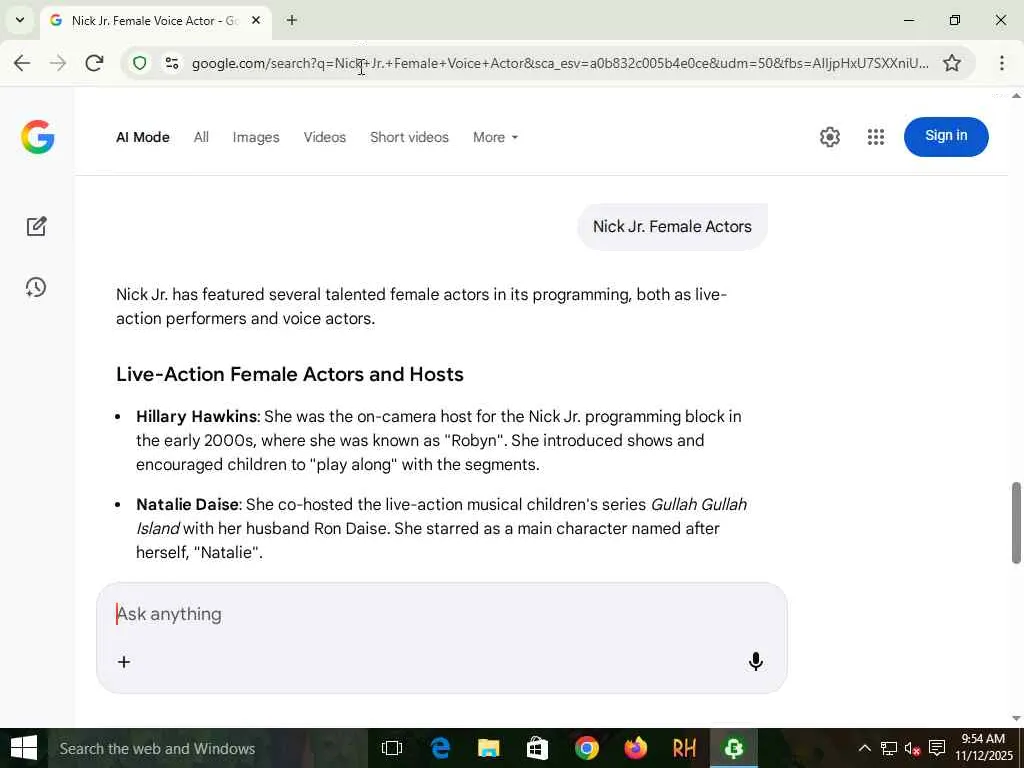Click the plus attach icon in Ask anything box
This screenshot has width=1024, height=768.
(124, 662)
